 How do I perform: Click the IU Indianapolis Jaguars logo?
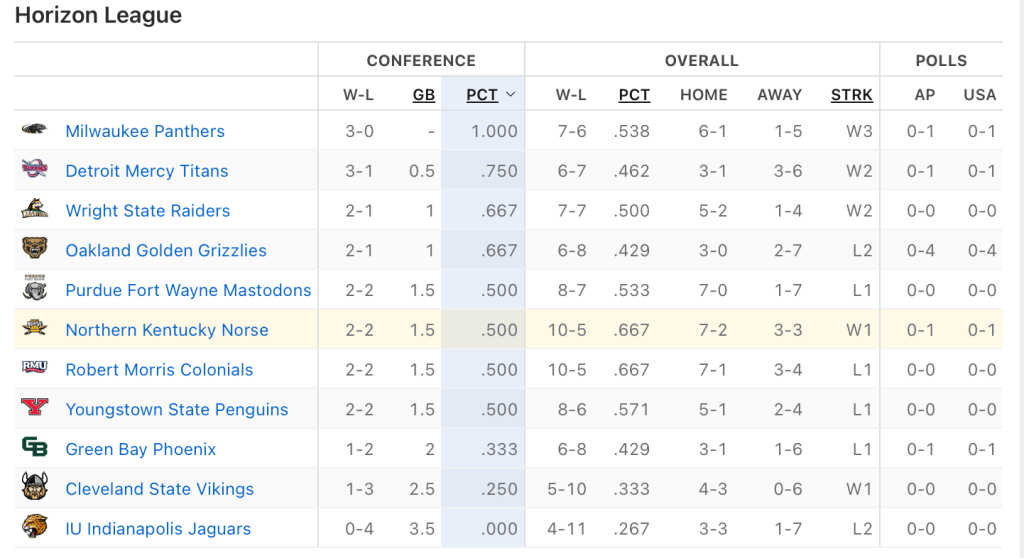coord(34,528)
